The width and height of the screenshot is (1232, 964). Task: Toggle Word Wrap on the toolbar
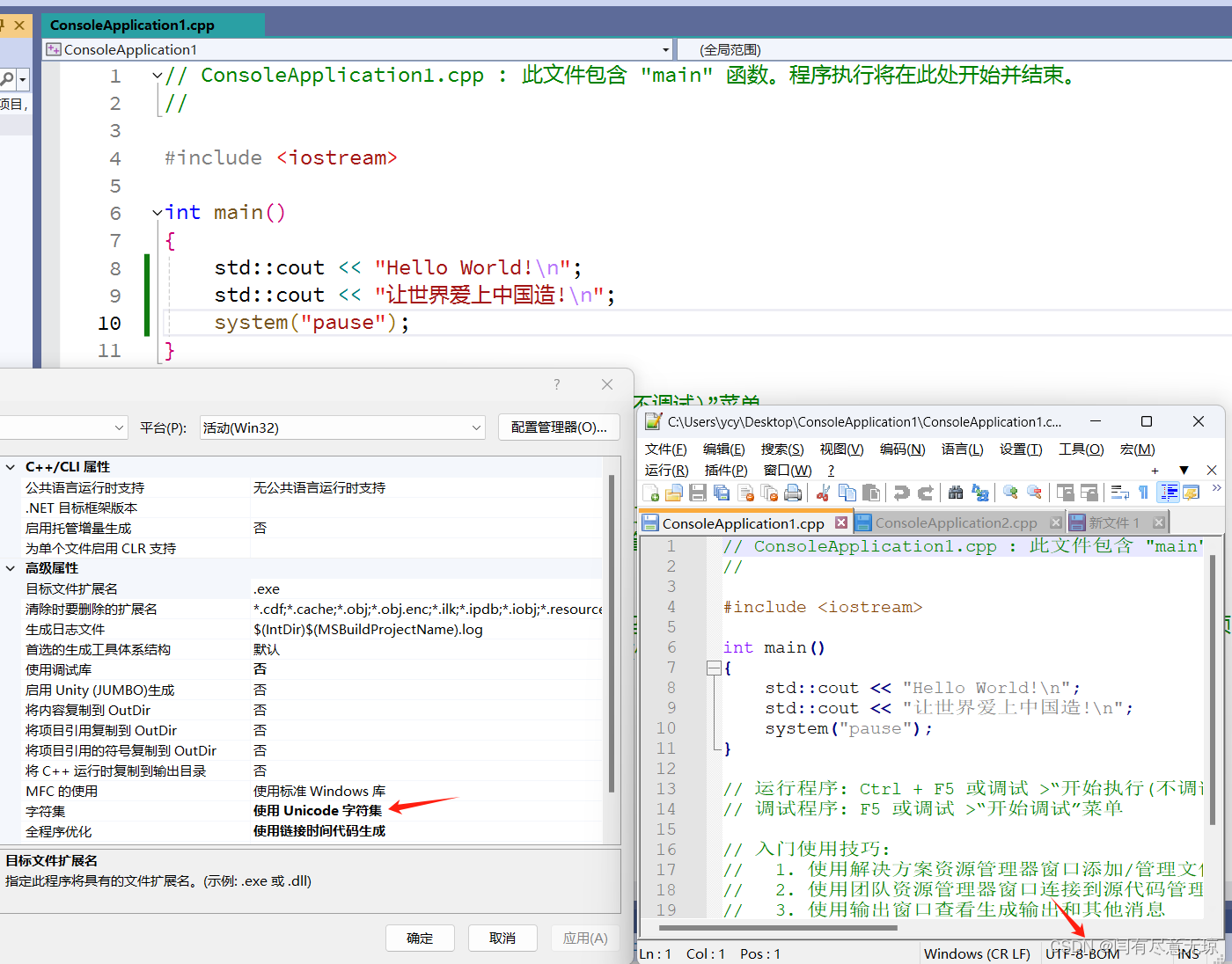[x=1118, y=493]
